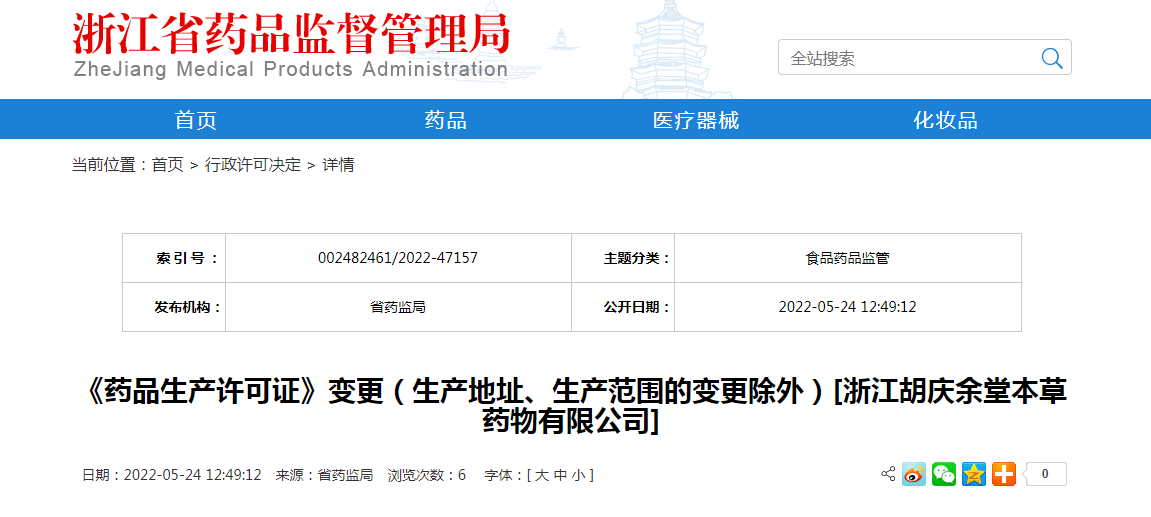Select index number 002482461/2022-47157
This screenshot has width=1151, height=517.
[398, 258]
